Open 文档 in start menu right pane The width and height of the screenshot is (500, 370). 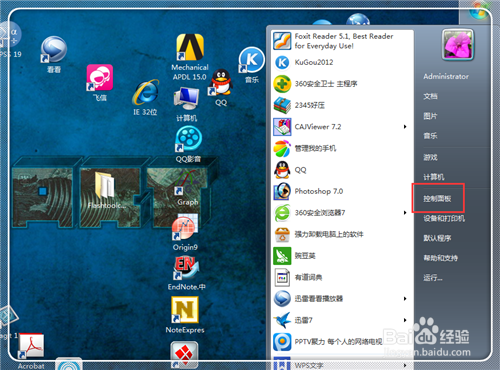pos(430,96)
